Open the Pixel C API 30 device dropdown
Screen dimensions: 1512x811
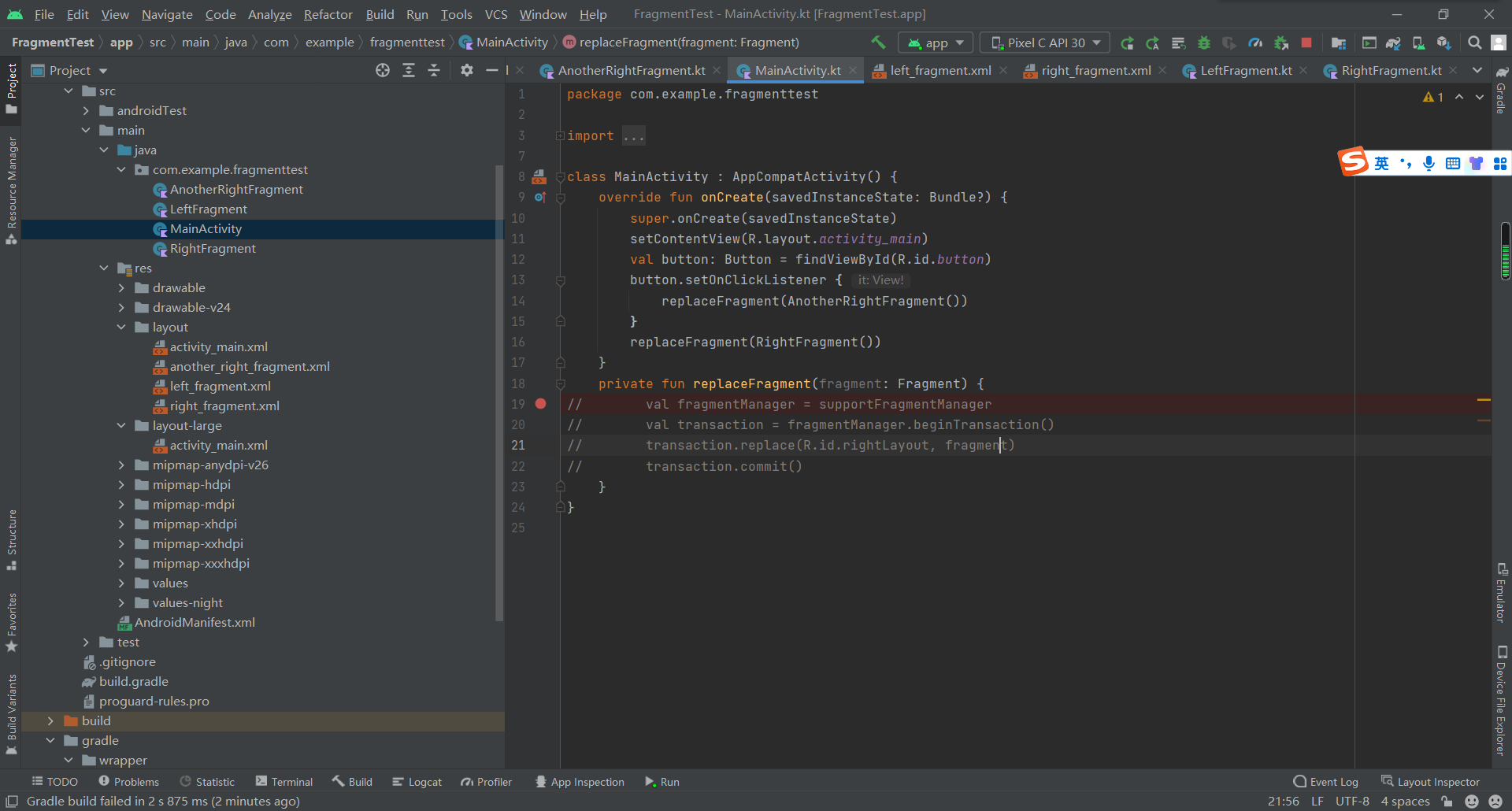point(1045,43)
